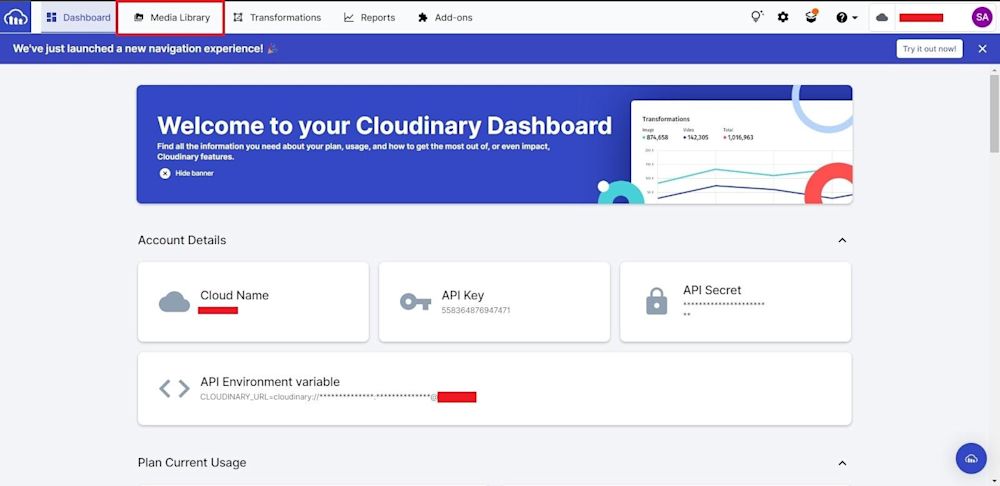Click the Cloudinary logo in top-left corner
1000x486 pixels.
point(16,17)
